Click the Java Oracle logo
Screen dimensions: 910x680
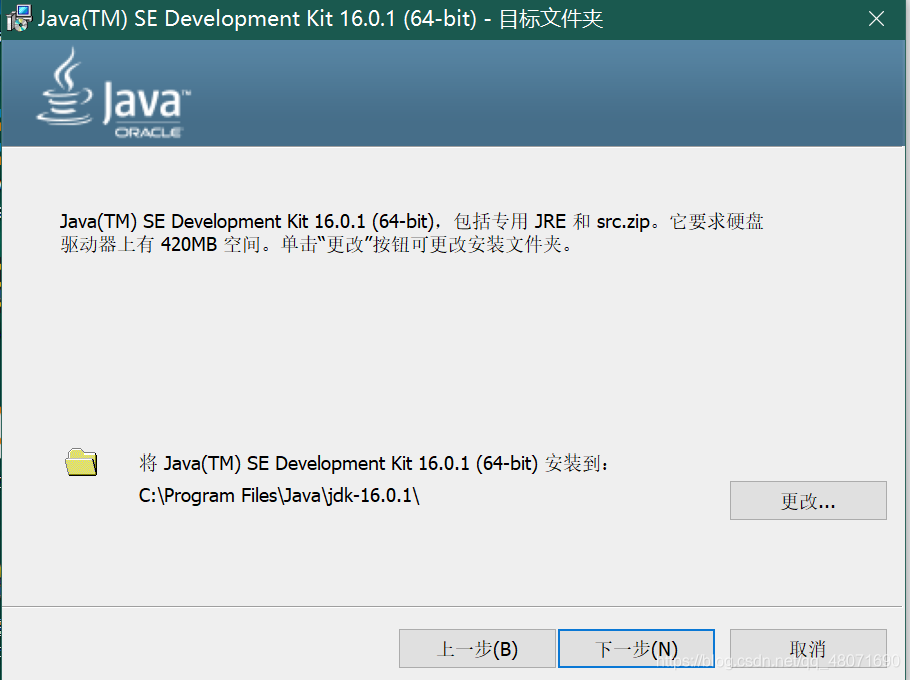tap(114, 93)
